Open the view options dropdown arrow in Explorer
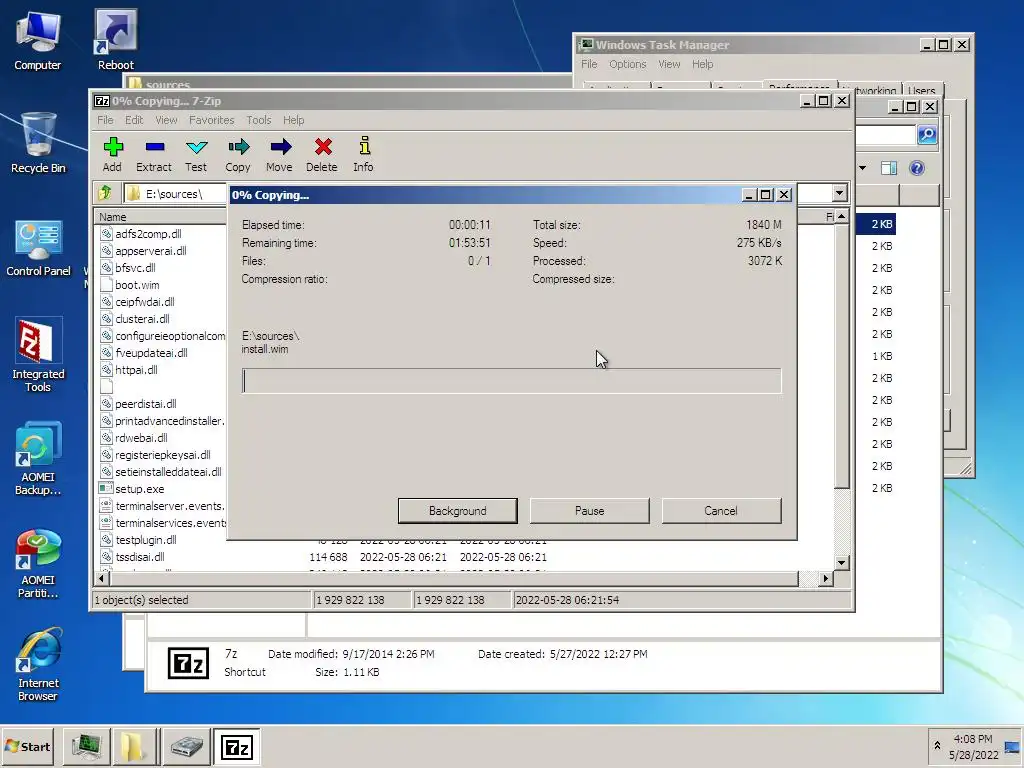Image resolution: width=1024 pixels, height=768 pixels. pos(863,168)
